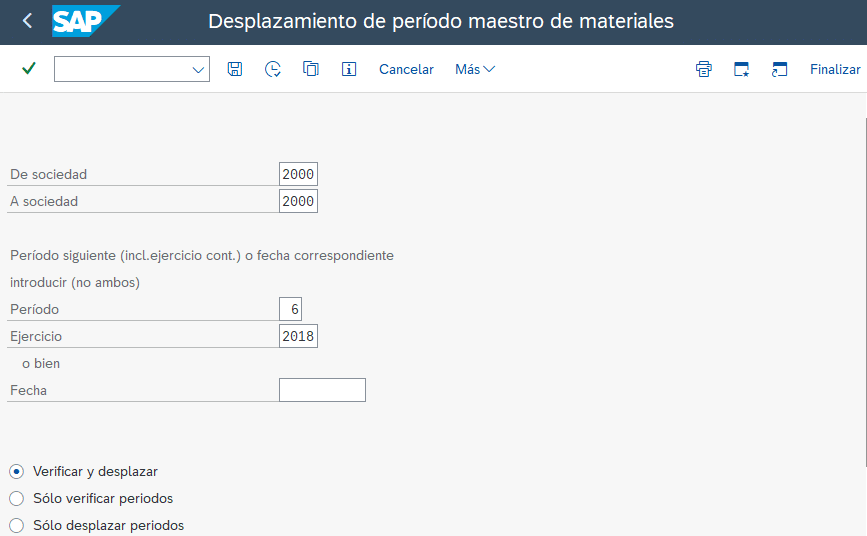
Task: Choose Sólo desplazar periodos radio option
Action: [x=16, y=525]
